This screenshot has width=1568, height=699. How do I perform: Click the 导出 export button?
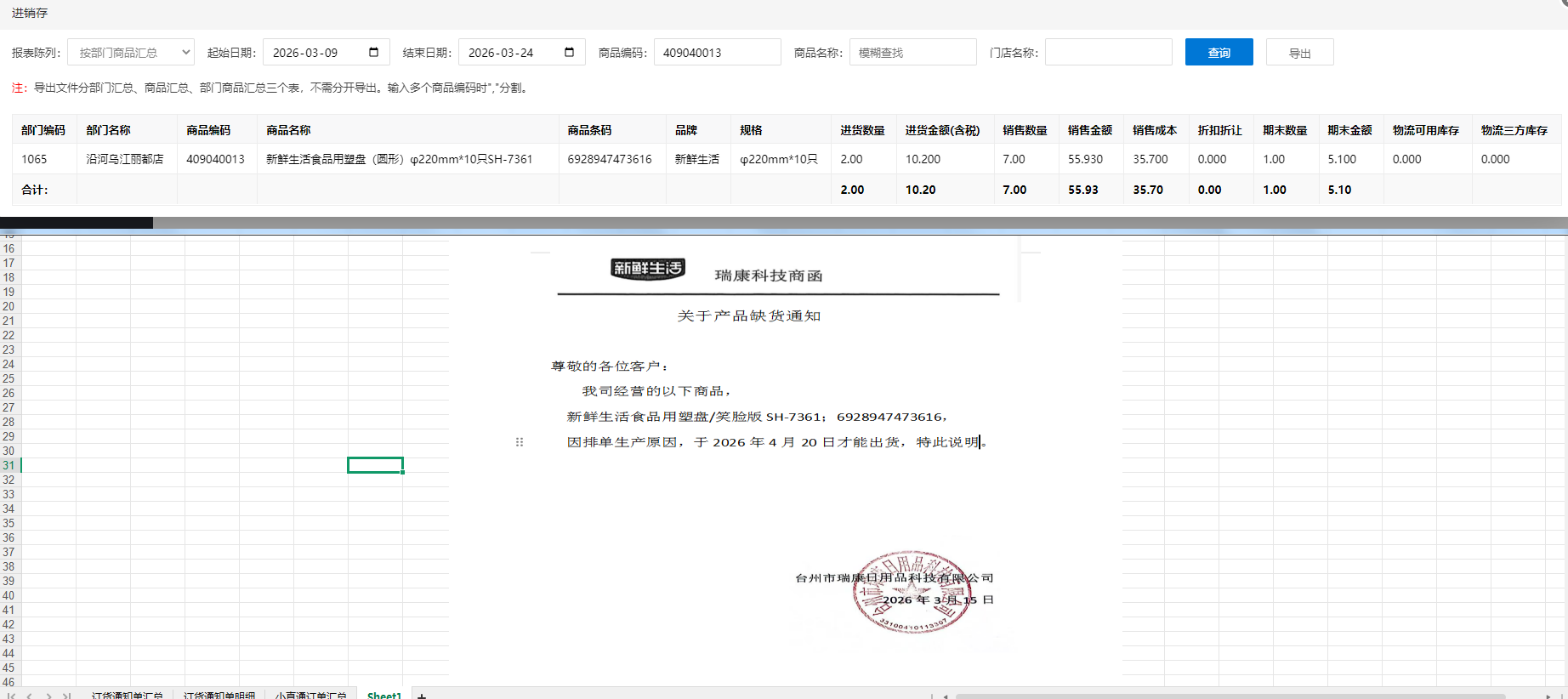click(x=1299, y=53)
